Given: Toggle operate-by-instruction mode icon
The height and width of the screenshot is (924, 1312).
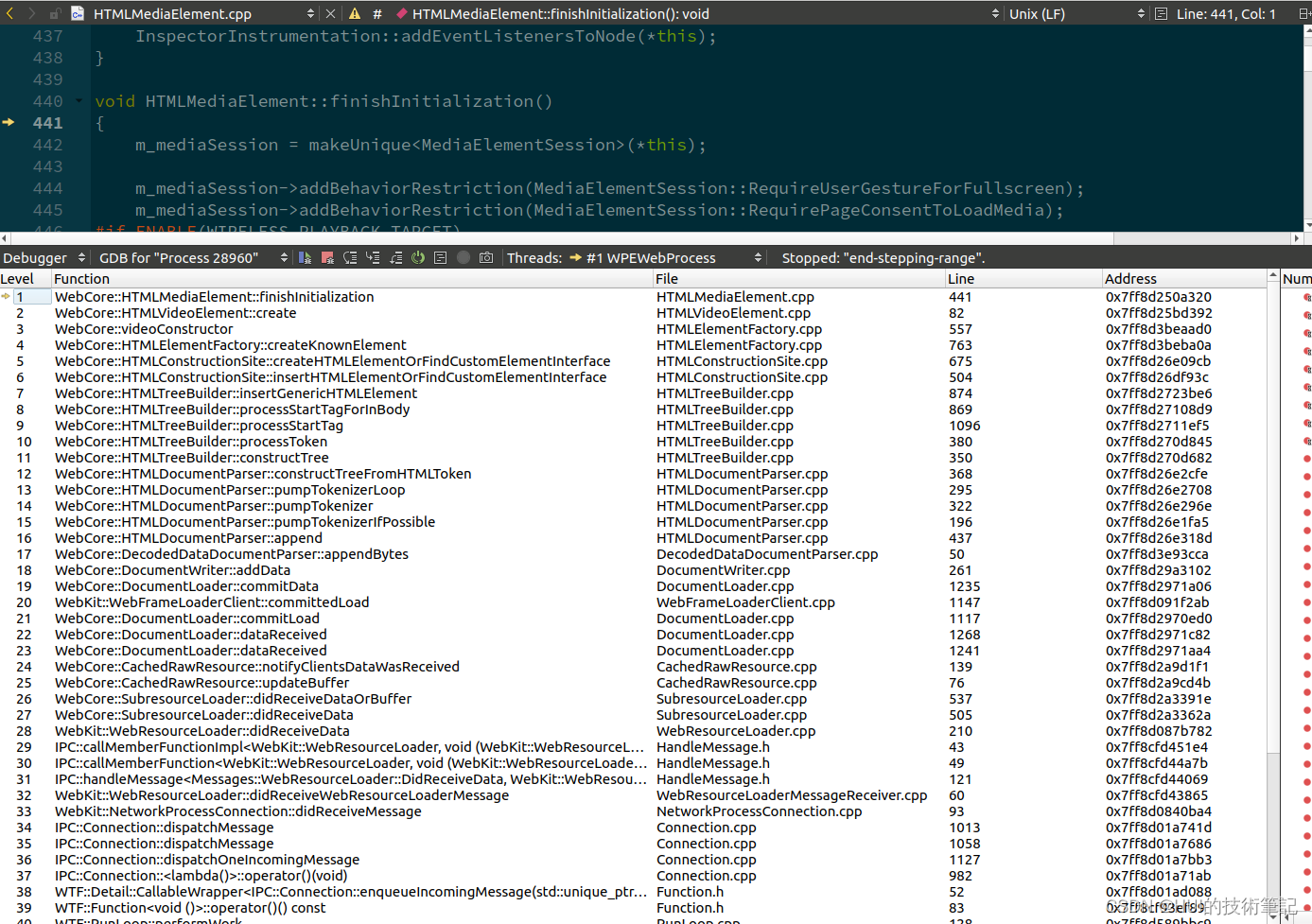Looking at the screenshot, I should tap(441, 257).
